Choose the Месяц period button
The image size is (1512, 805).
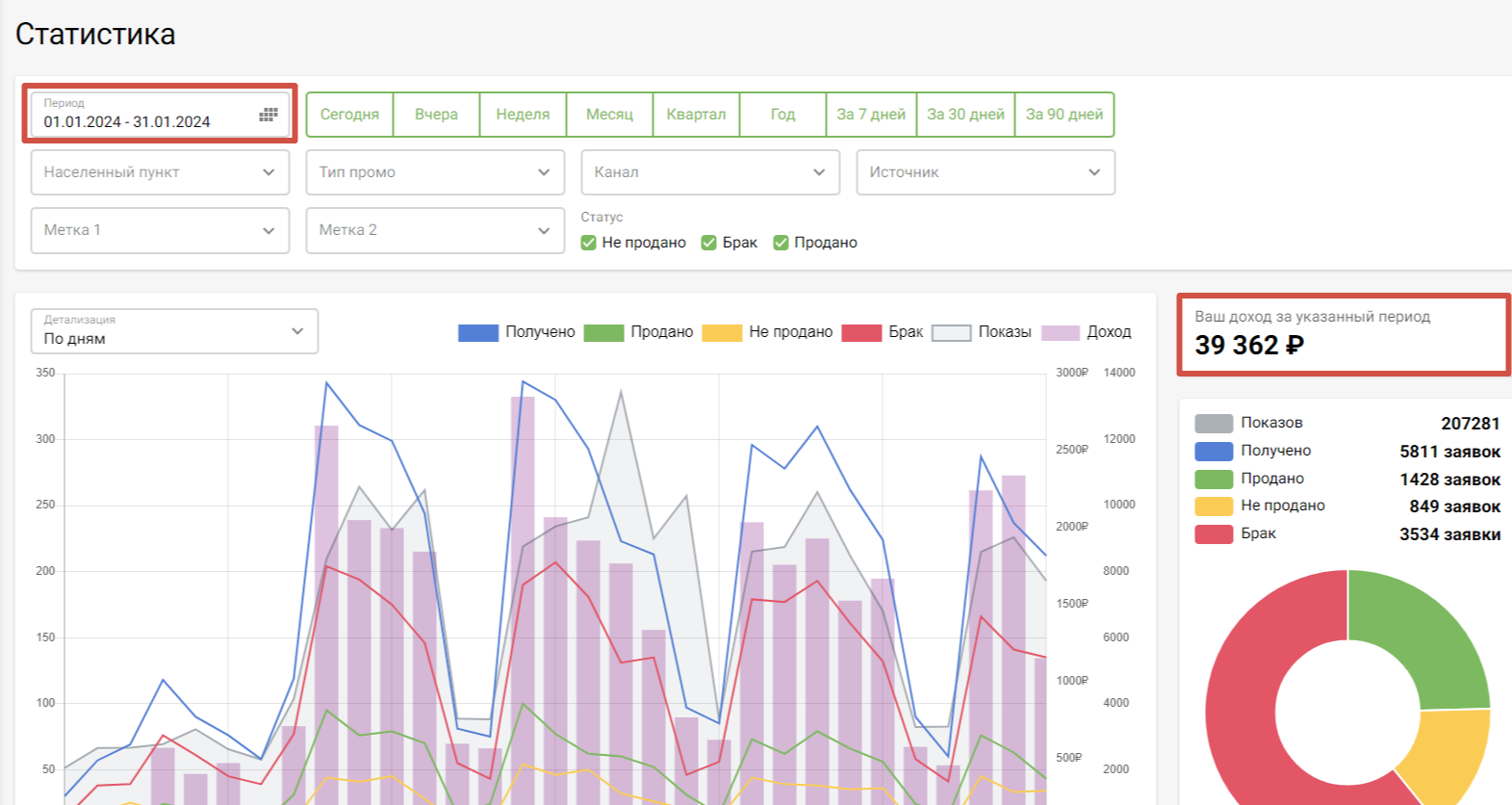[610, 115]
